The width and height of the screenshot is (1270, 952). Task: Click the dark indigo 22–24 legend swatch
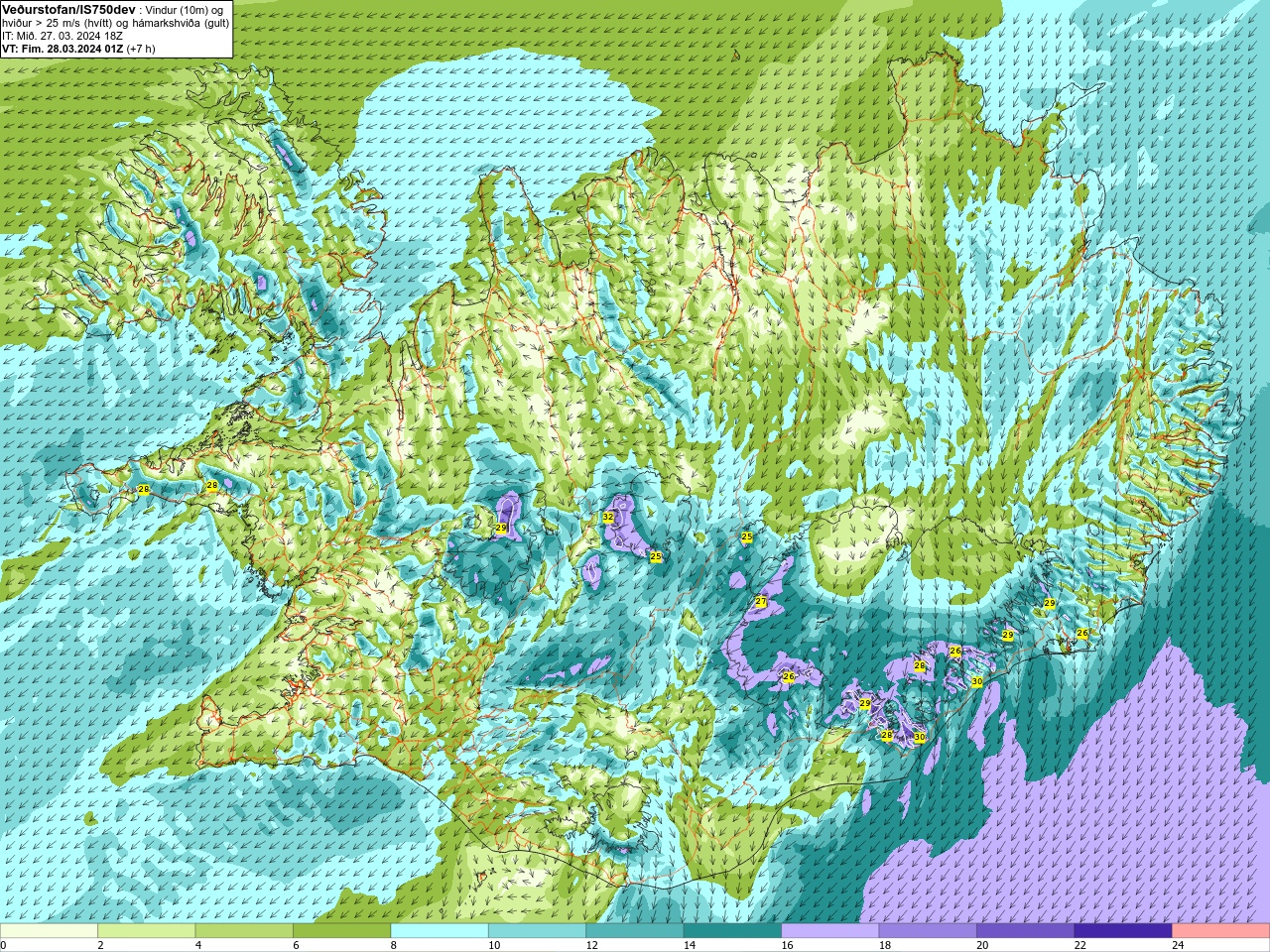point(1123,931)
